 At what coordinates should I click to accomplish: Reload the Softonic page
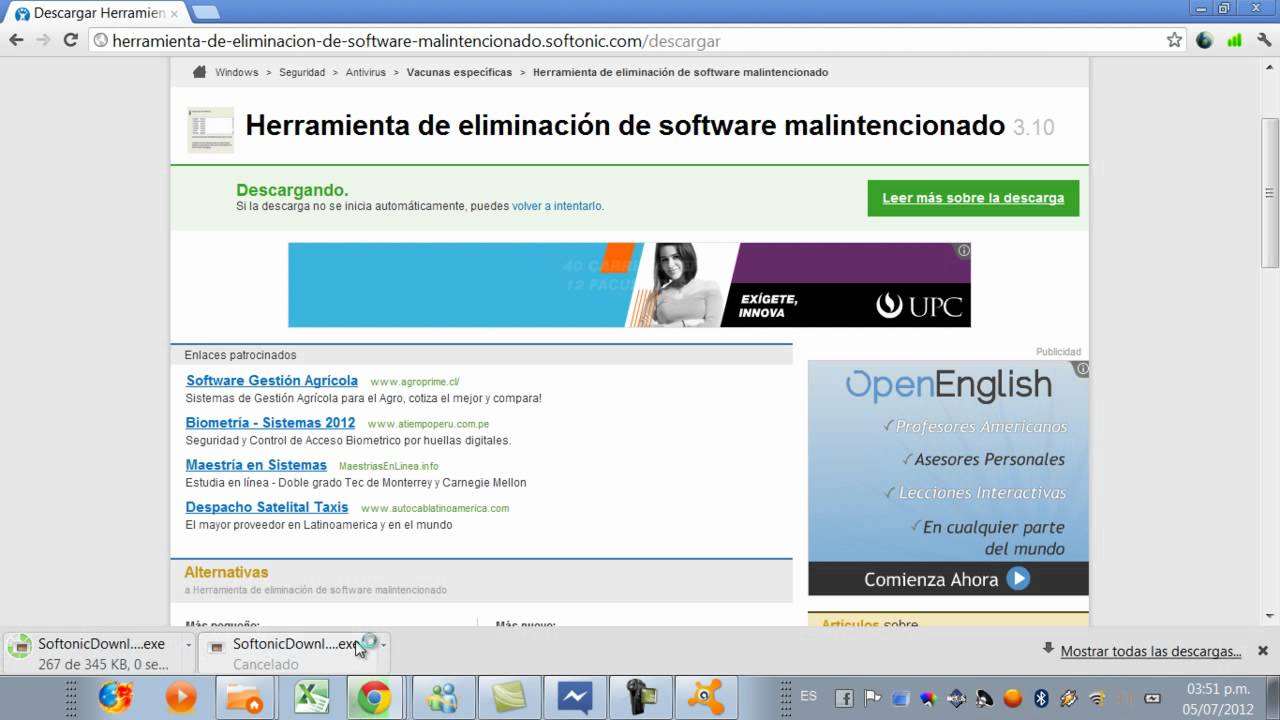(x=70, y=40)
